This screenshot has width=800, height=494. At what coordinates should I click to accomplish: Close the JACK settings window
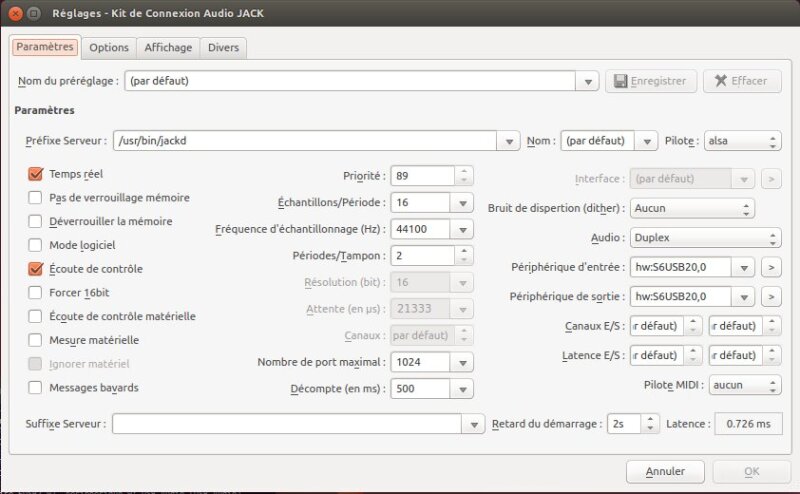coord(16,13)
